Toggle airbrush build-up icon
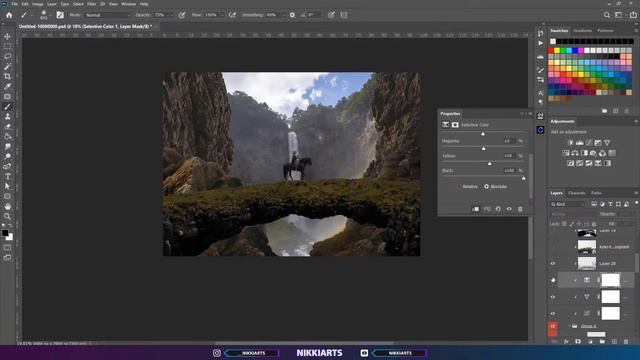 232,15
